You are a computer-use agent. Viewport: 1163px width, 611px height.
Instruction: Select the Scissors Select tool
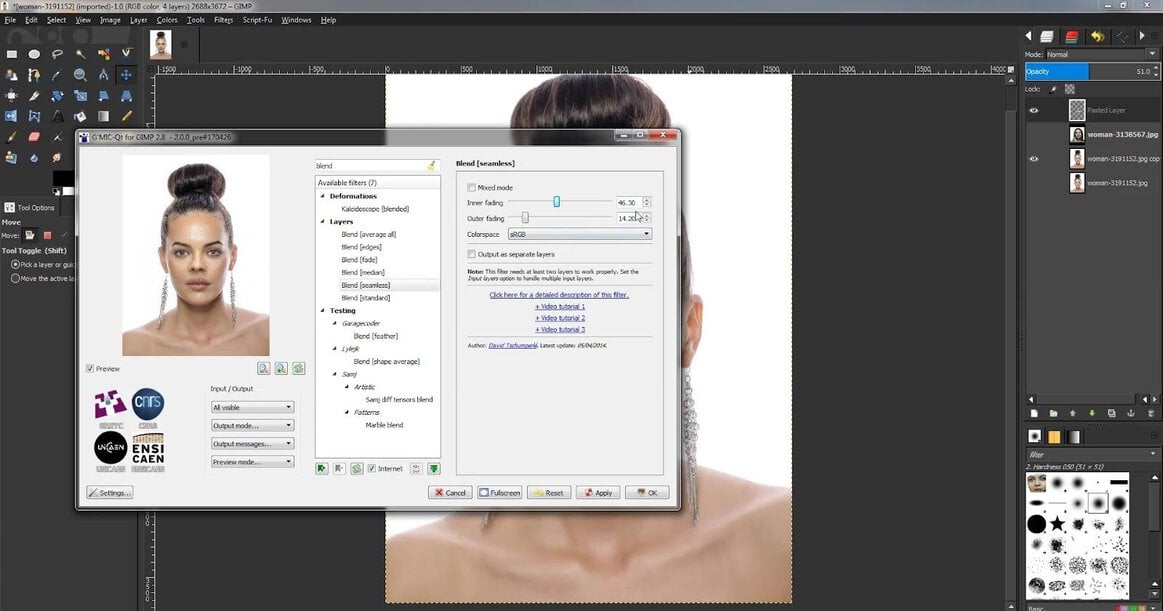pyautogui.click(x=126, y=53)
